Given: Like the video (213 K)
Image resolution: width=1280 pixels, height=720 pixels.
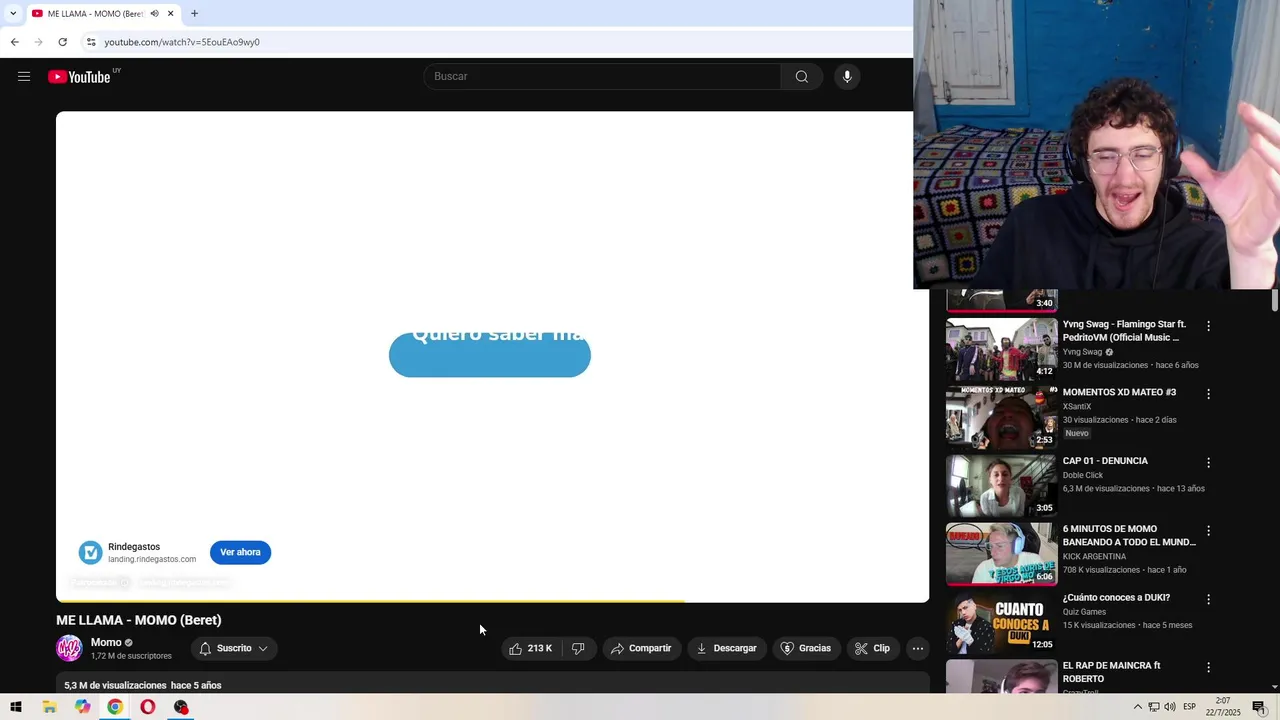Looking at the screenshot, I should 530,648.
